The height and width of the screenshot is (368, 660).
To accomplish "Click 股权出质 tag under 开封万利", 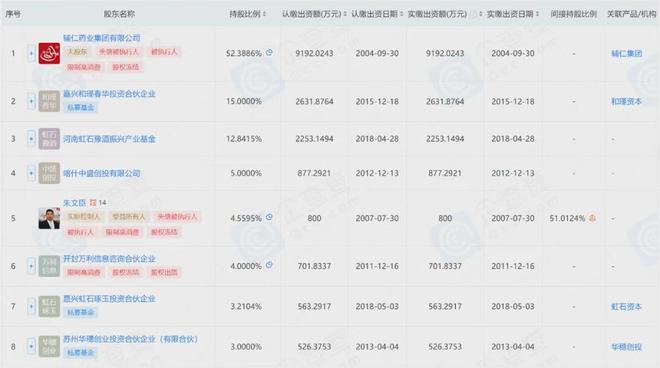I will coord(164,272).
